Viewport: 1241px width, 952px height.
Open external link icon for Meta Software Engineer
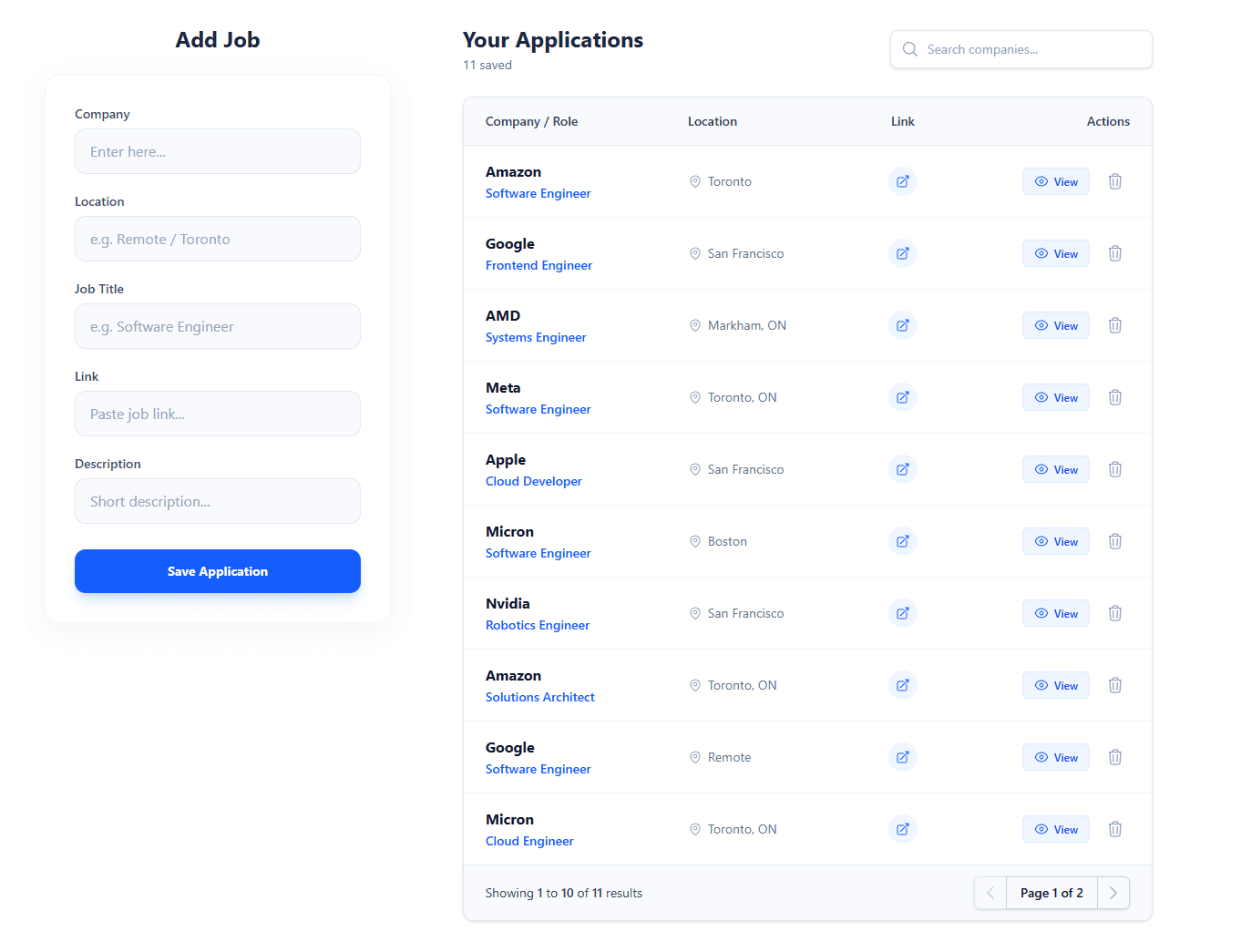coord(902,397)
